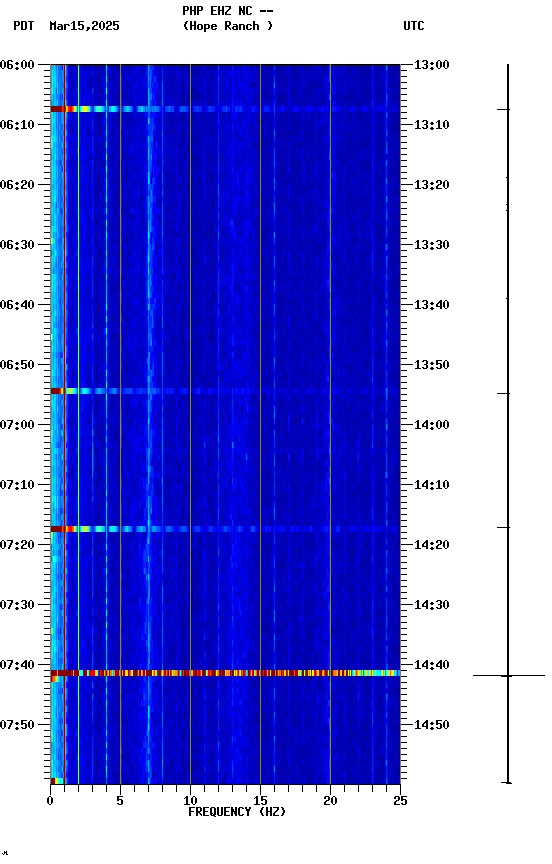Click the '07:20' PDT time label
The width and height of the screenshot is (552, 864).
17,546
